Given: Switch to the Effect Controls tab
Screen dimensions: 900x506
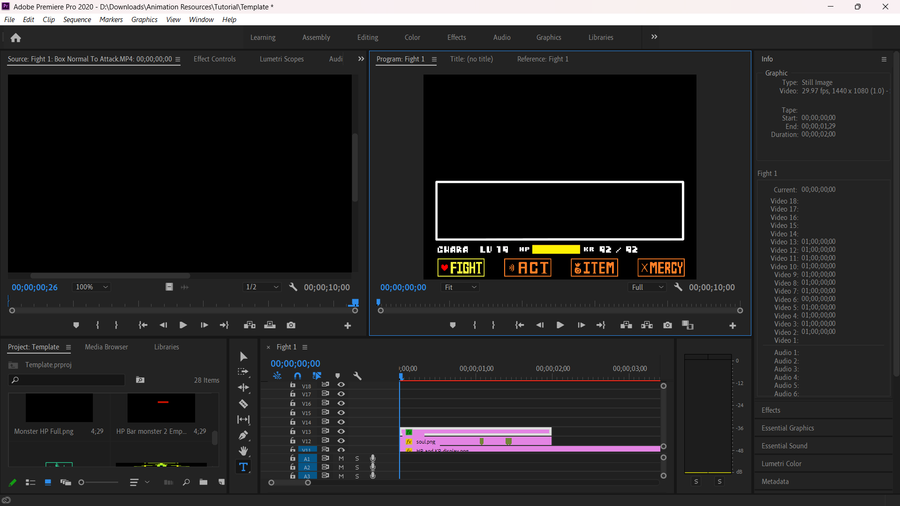Looking at the screenshot, I should click(214, 59).
